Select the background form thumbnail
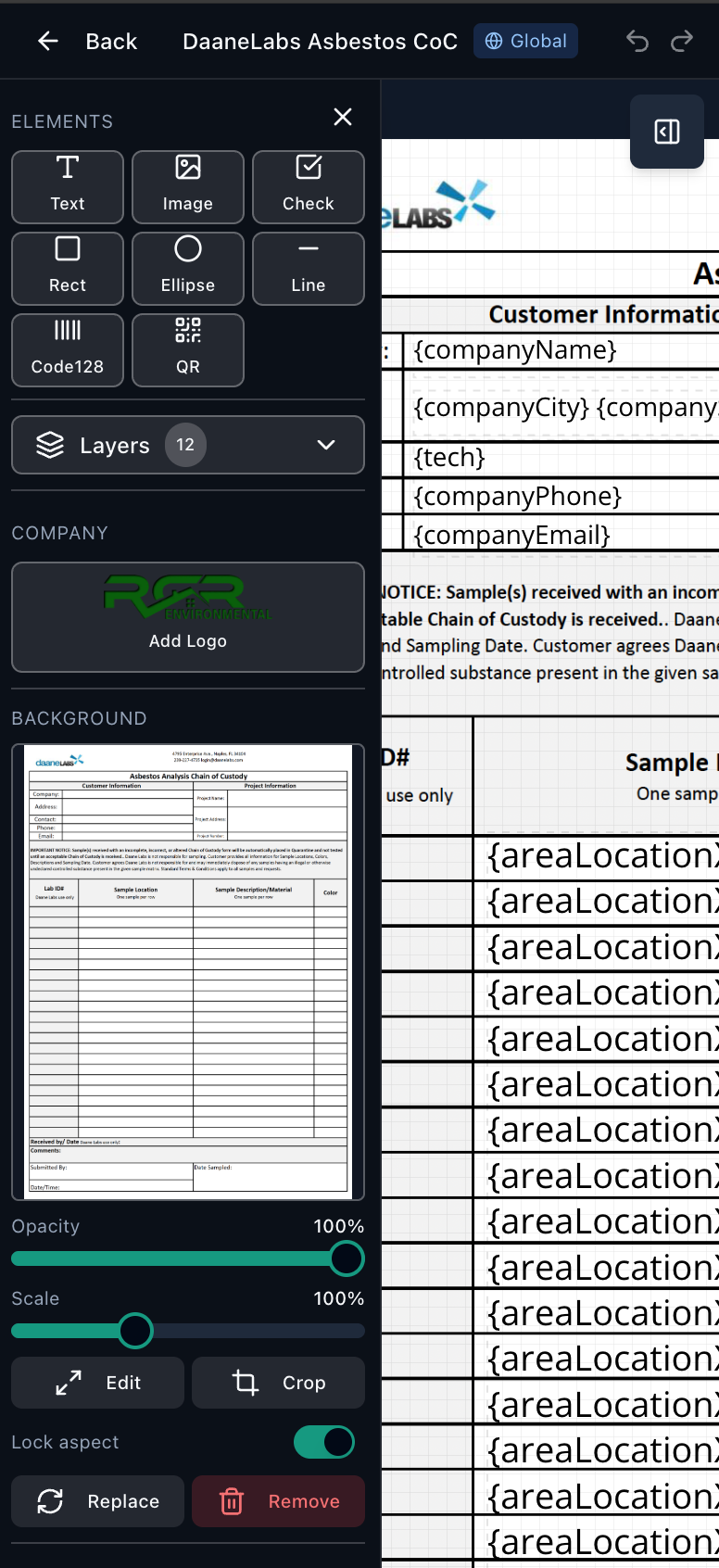The width and height of the screenshot is (719, 1568). click(188, 972)
